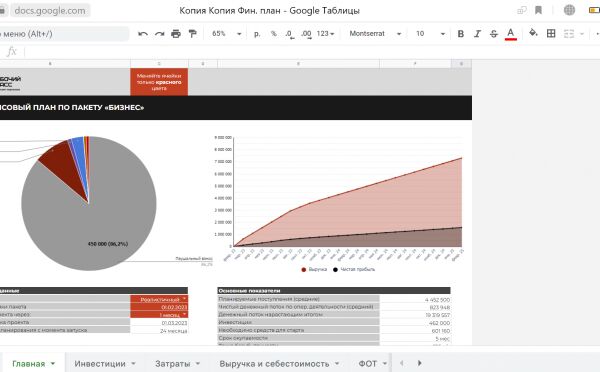The height and width of the screenshot is (372, 600).
Task: Toggle bold formatting
Action: [x=461, y=34]
